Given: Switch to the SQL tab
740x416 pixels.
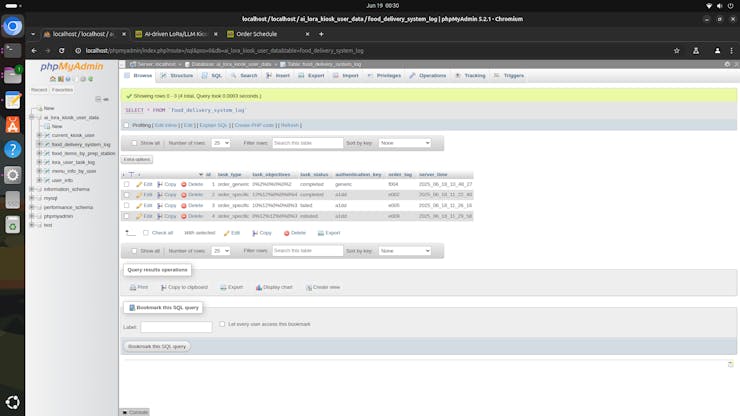Looking at the screenshot, I should click(212, 76).
